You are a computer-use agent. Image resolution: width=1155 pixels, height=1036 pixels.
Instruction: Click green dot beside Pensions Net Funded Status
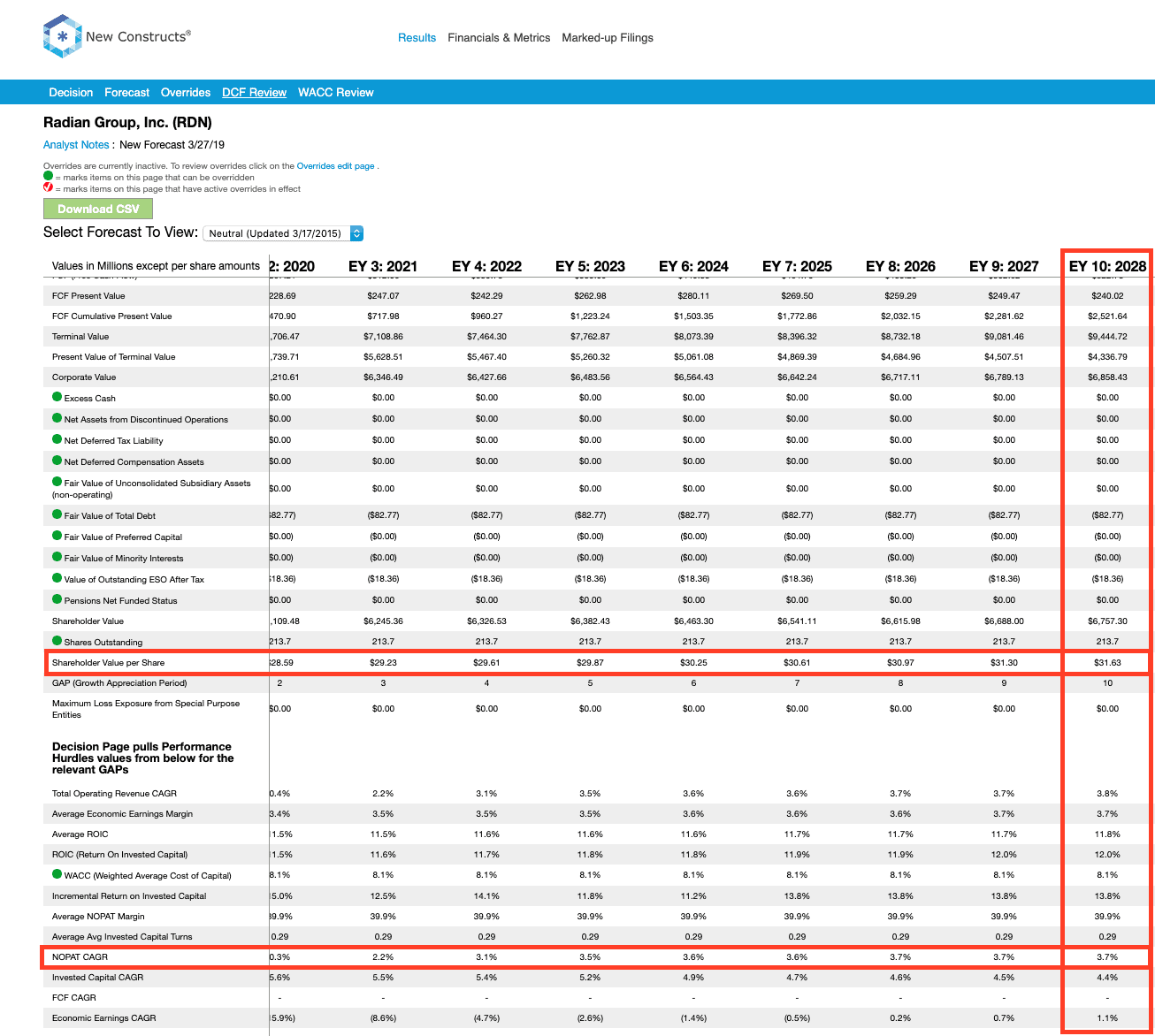57,600
